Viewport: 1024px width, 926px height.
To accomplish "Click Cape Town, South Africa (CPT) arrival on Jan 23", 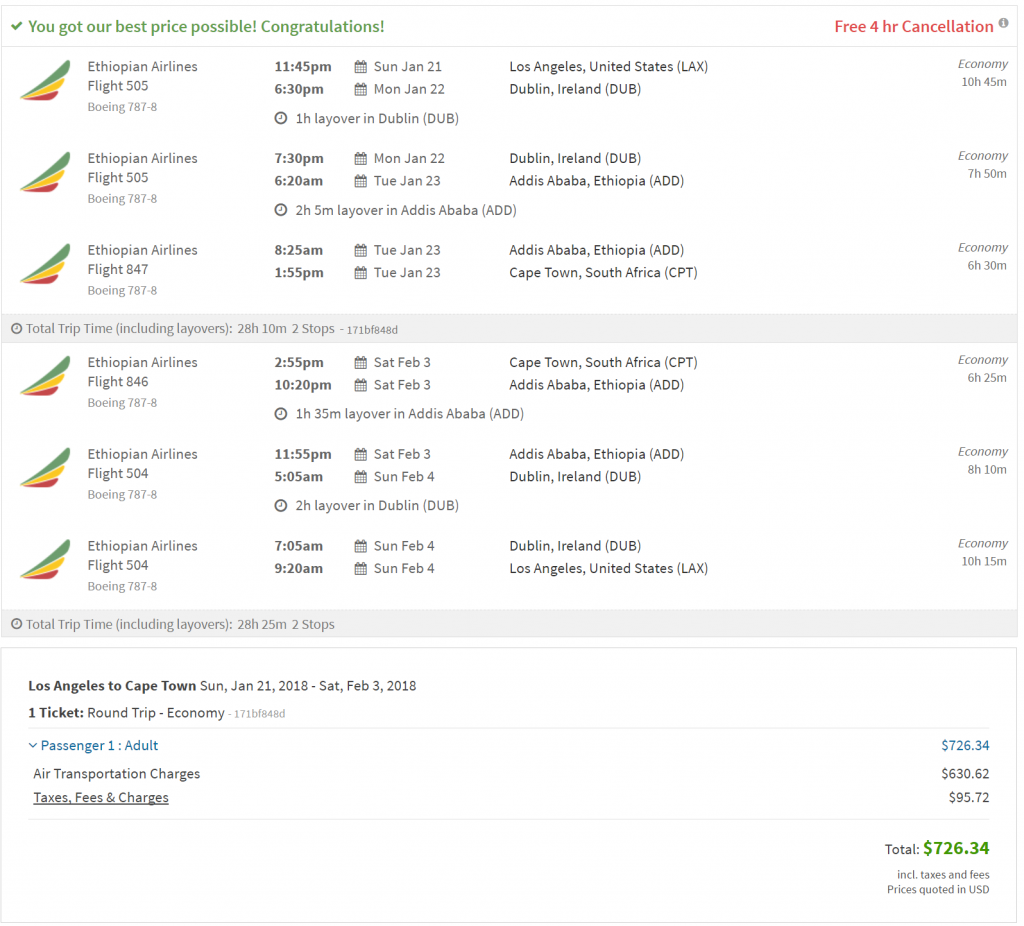I will click(x=603, y=273).
